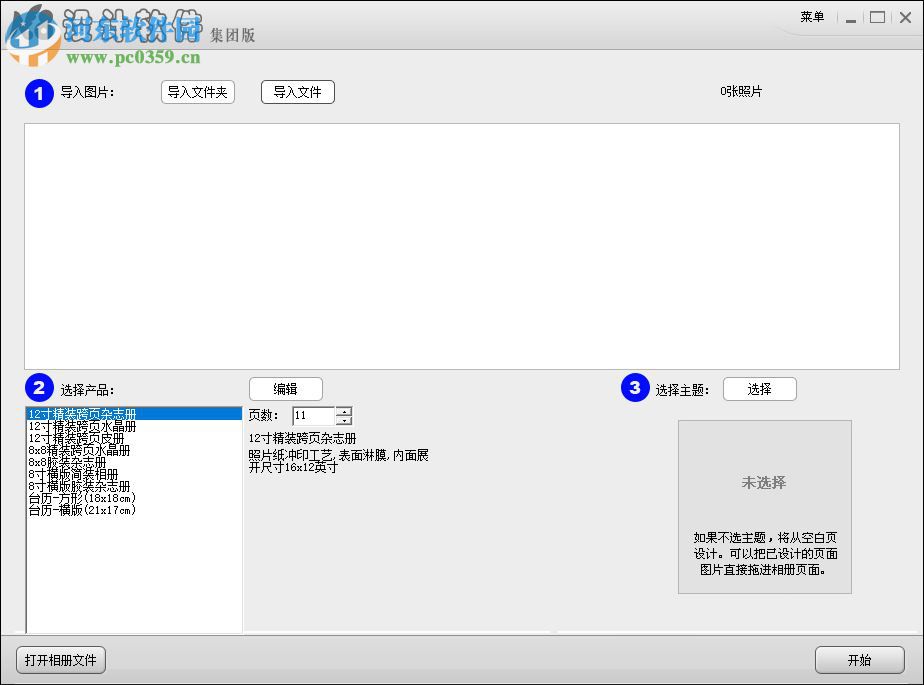Click the 导入文件夹 import folder button
This screenshot has height=685, width=924.
197,91
